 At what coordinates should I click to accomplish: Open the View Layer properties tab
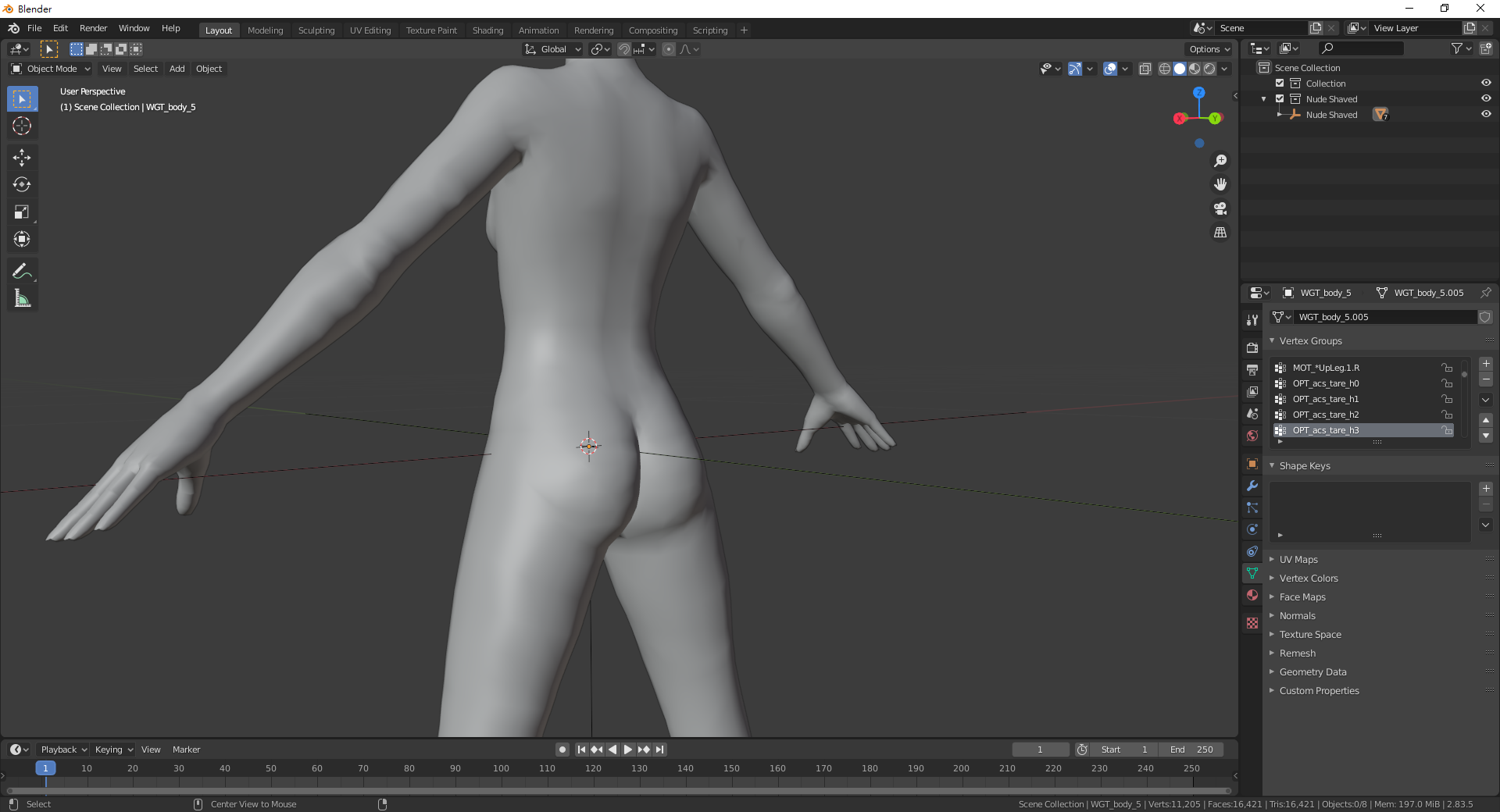point(1252,391)
